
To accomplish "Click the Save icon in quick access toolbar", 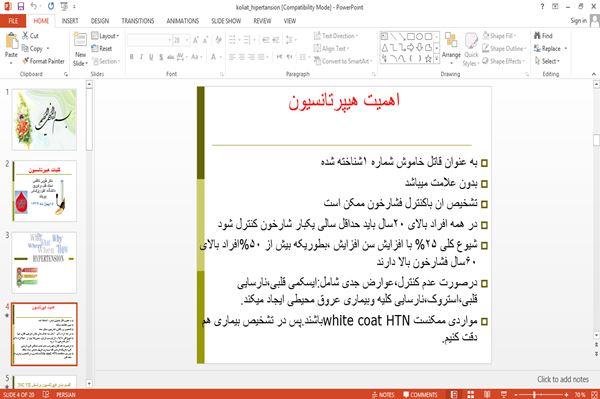I will click(21, 6).
